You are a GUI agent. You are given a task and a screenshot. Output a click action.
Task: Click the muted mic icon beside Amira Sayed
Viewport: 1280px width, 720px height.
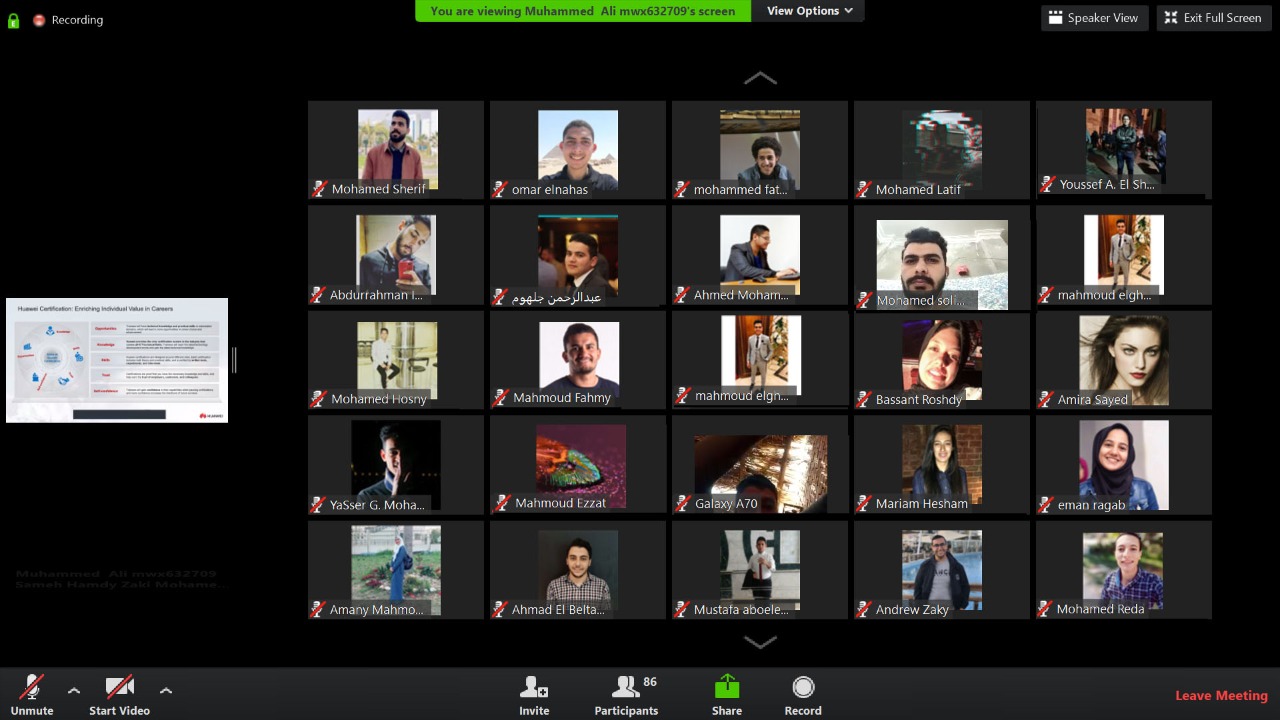coord(1046,399)
